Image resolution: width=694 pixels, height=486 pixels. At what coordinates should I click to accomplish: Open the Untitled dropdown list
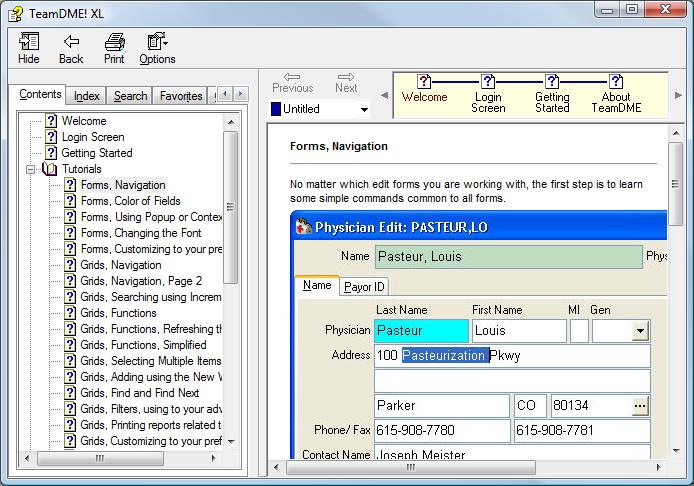pyautogui.click(x=364, y=109)
